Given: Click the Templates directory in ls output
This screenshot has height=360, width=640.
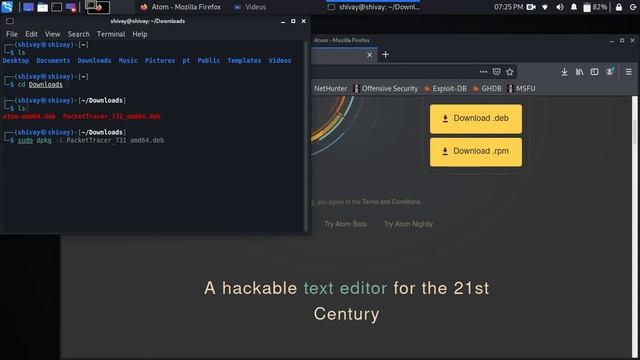Looking at the screenshot, I should (x=244, y=60).
